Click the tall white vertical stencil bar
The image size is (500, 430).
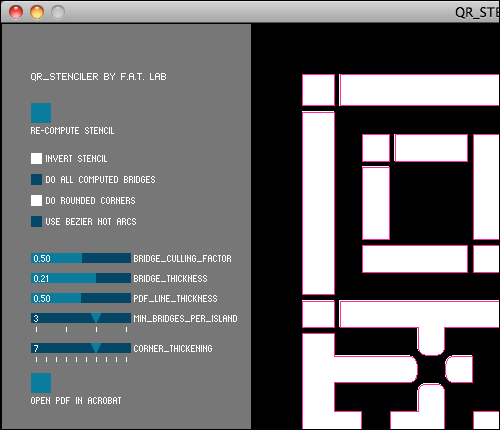318,203
